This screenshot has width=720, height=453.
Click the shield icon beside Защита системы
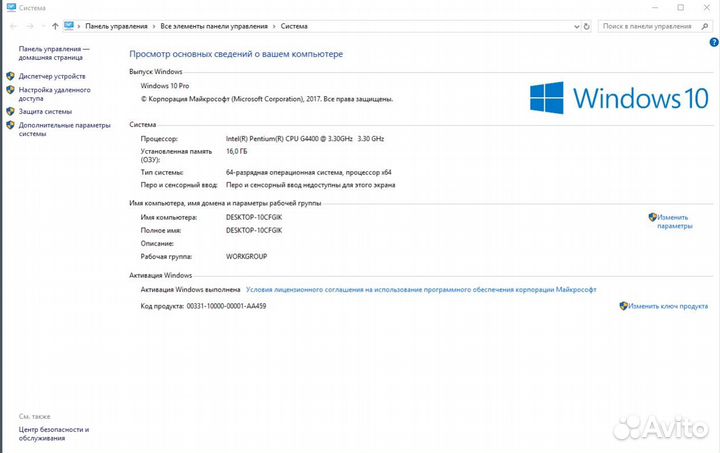point(10,112)
